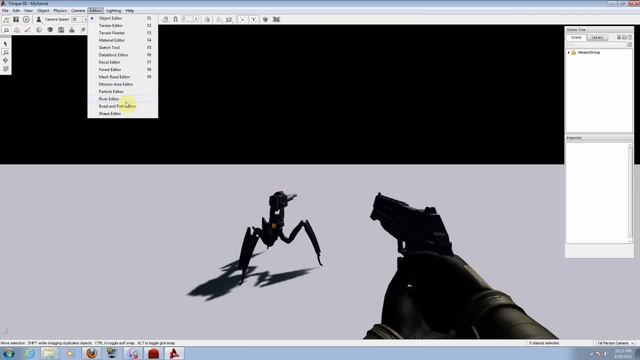Open the World Editor via first toolbar icon

pyautogui.click(x=6, y=20)
